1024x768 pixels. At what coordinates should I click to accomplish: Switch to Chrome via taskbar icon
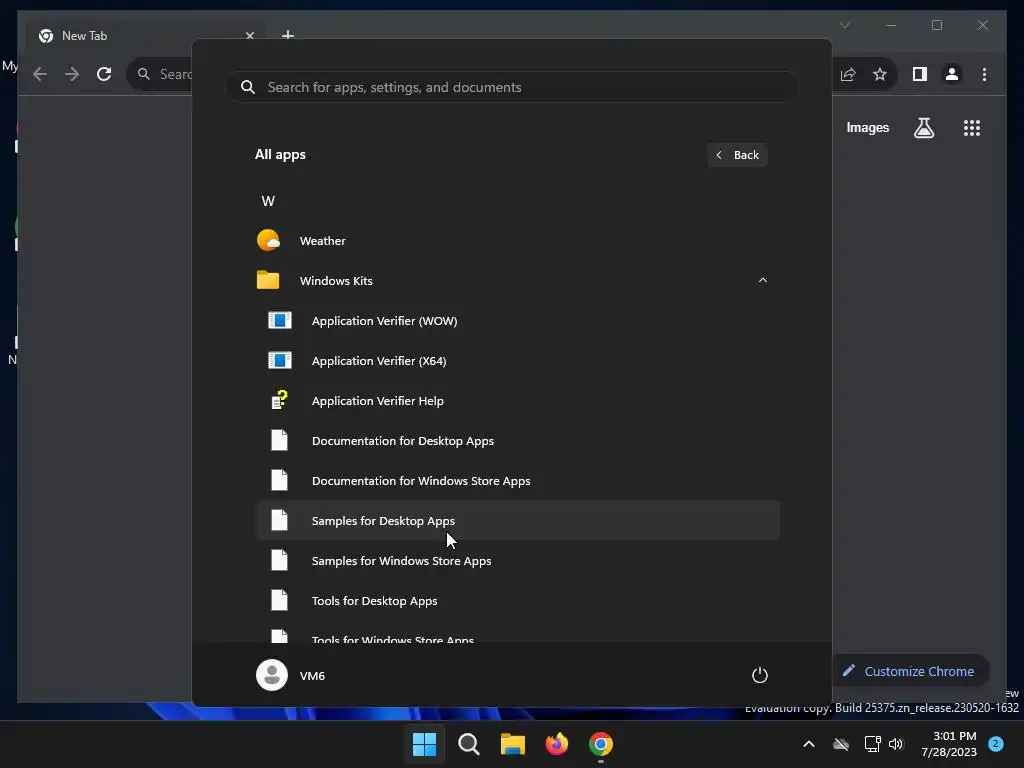601,744
